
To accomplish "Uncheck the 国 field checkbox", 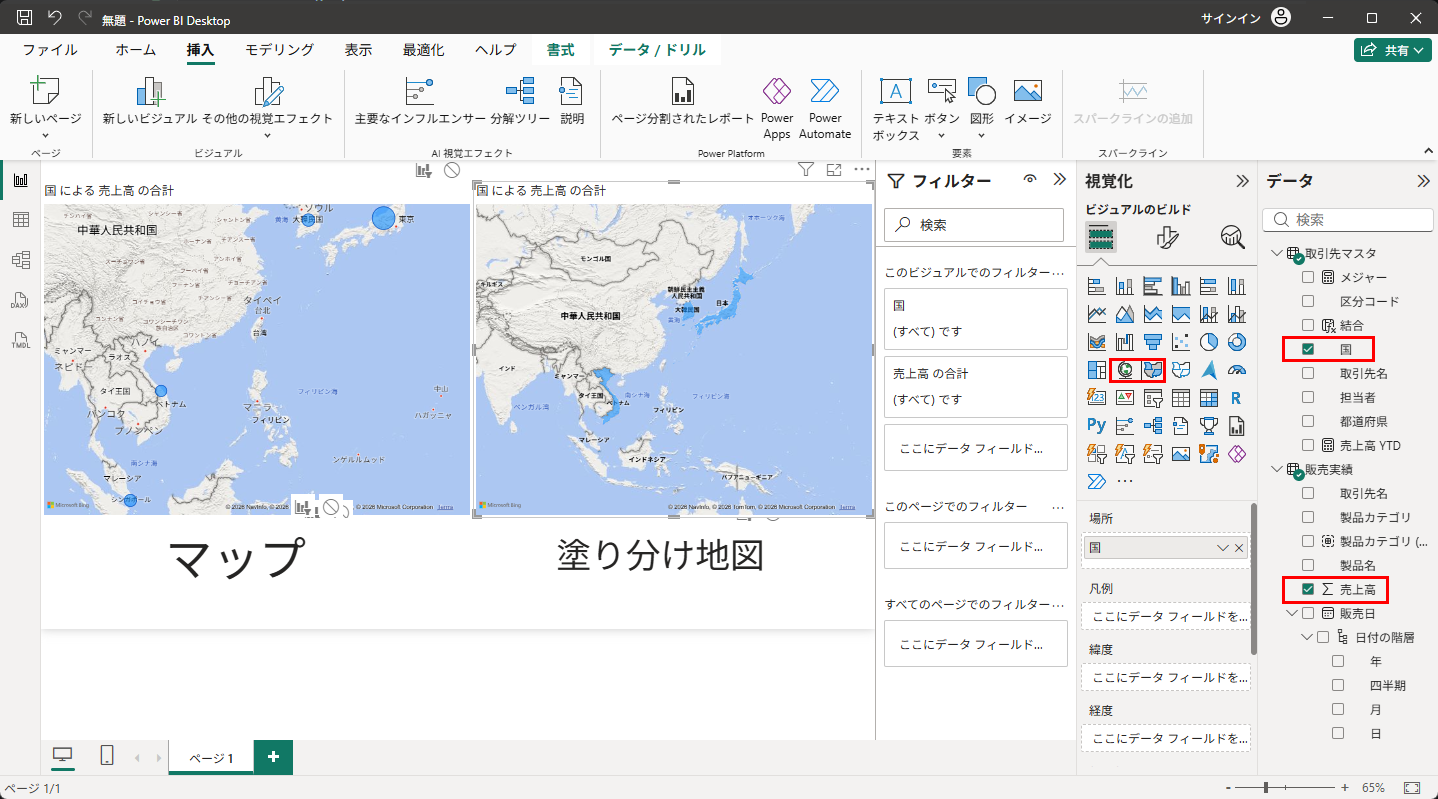I will tap(1308, 349).
